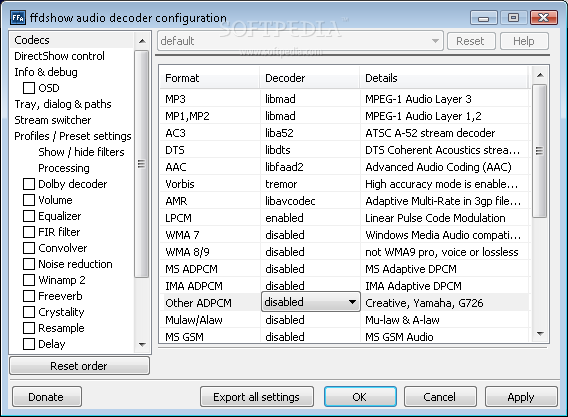
Task: Open Other ADPCM decoder dropdown arrow
Action: point(352,302)
